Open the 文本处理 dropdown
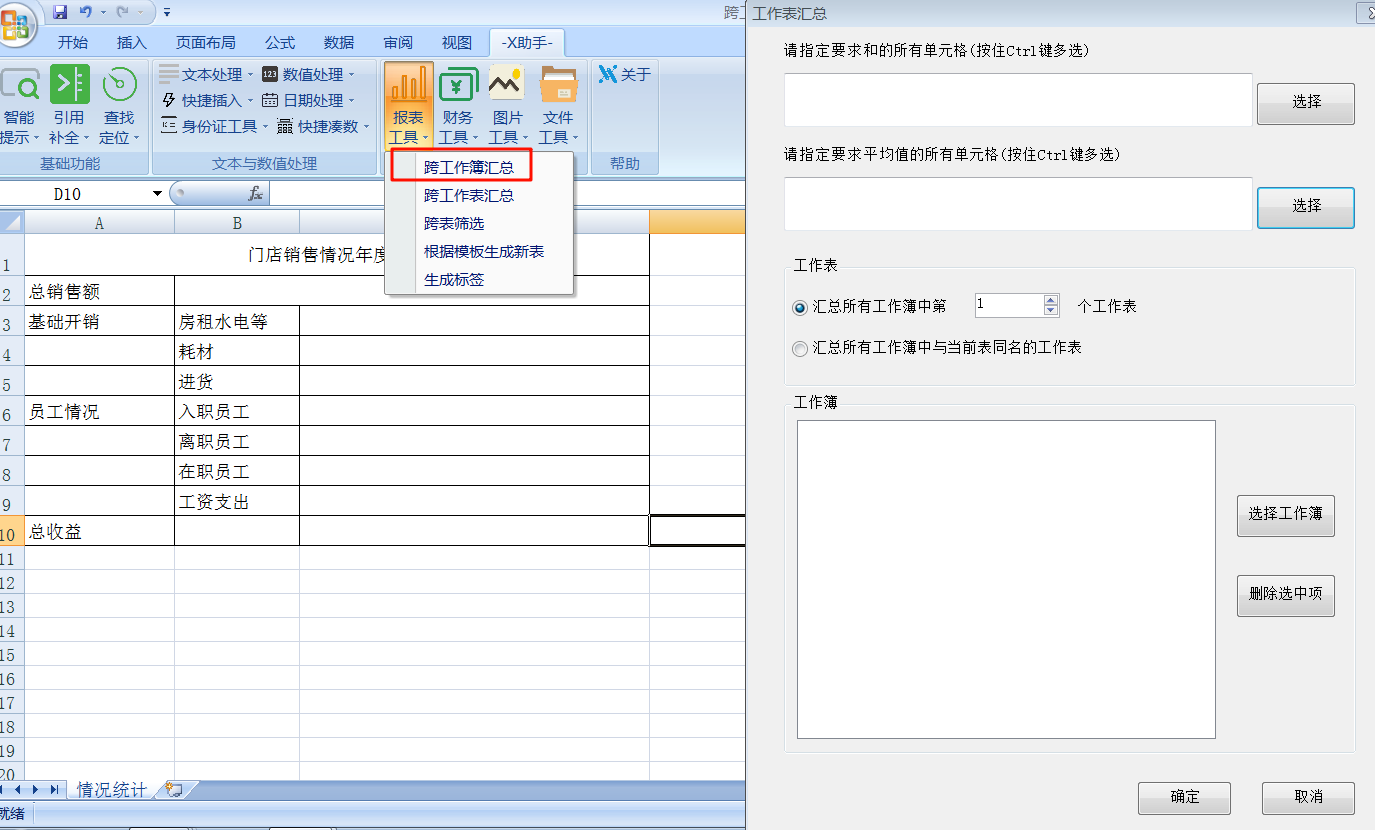 (208, 74)
